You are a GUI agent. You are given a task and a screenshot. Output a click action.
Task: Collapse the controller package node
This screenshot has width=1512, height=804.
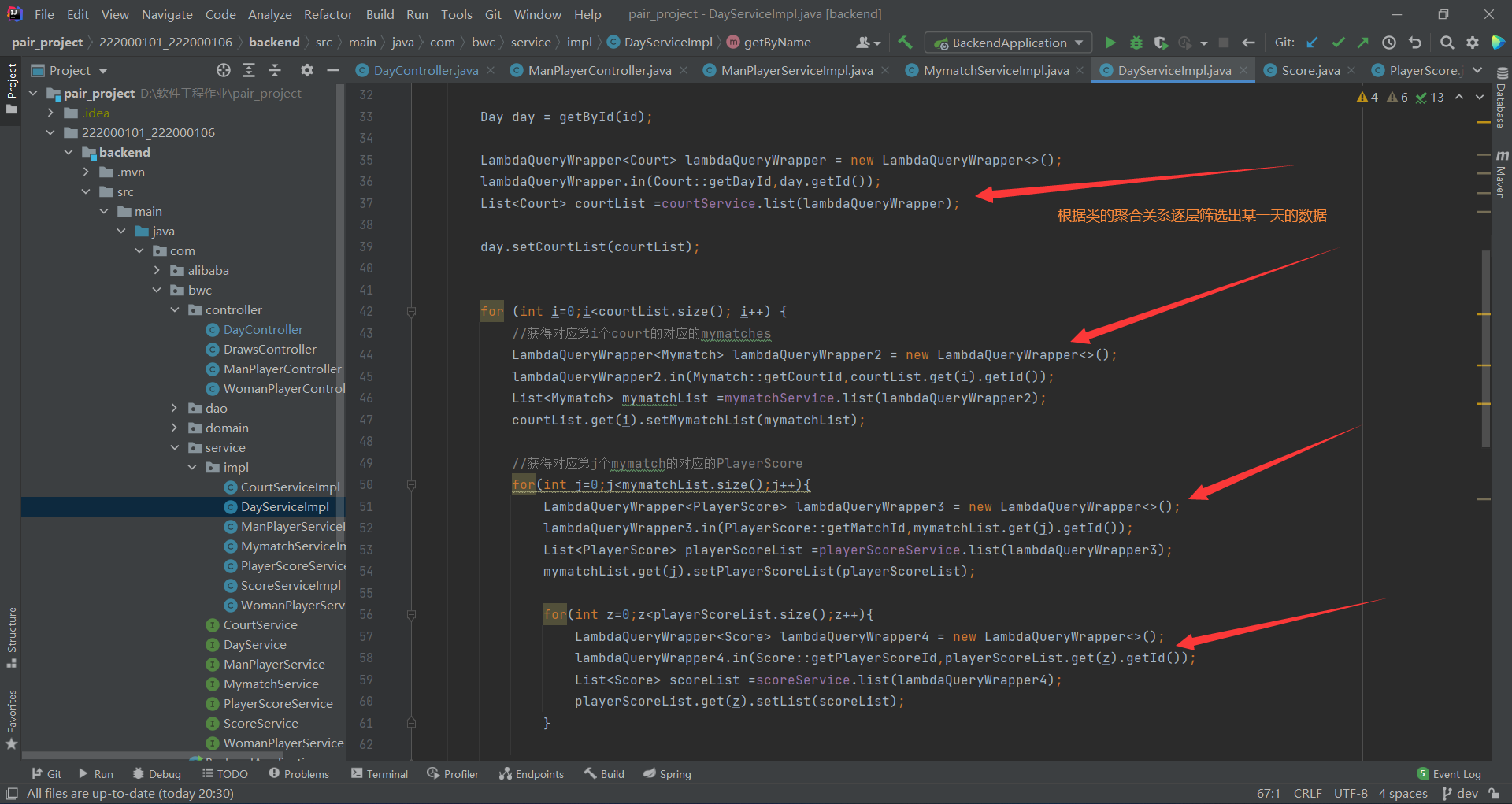[175, 310]
